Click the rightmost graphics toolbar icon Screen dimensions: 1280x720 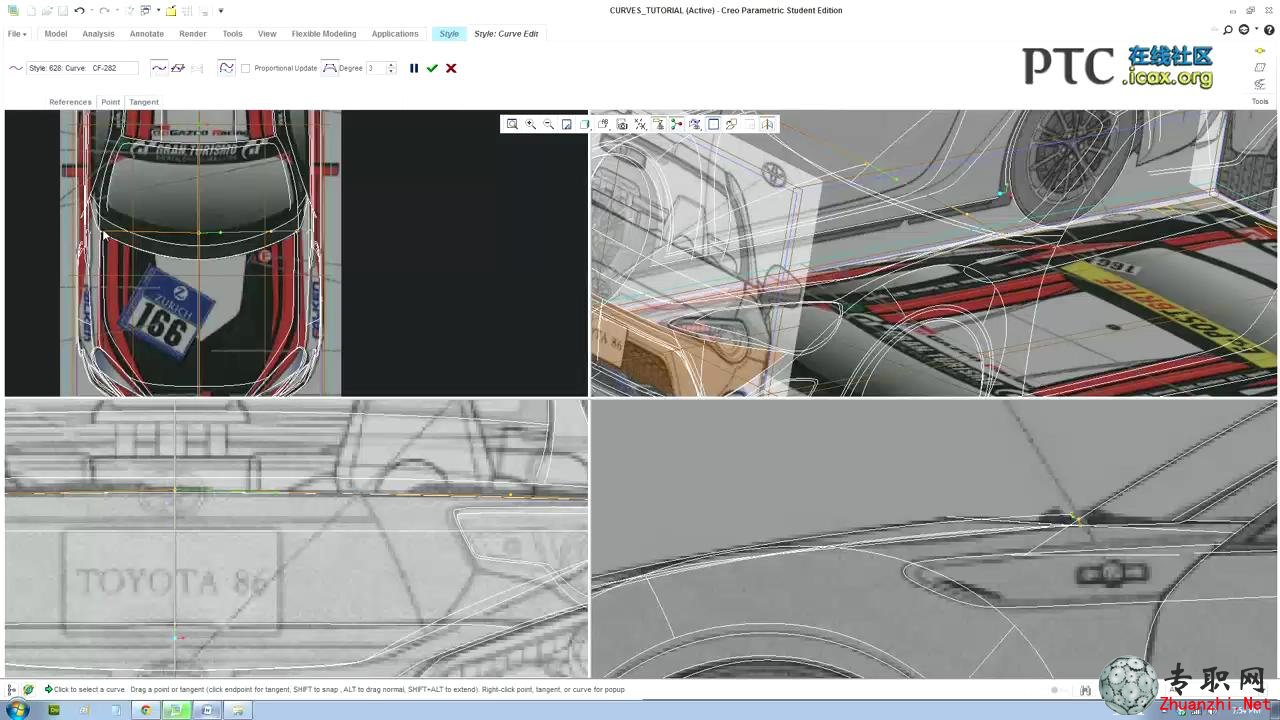(767, 124)
